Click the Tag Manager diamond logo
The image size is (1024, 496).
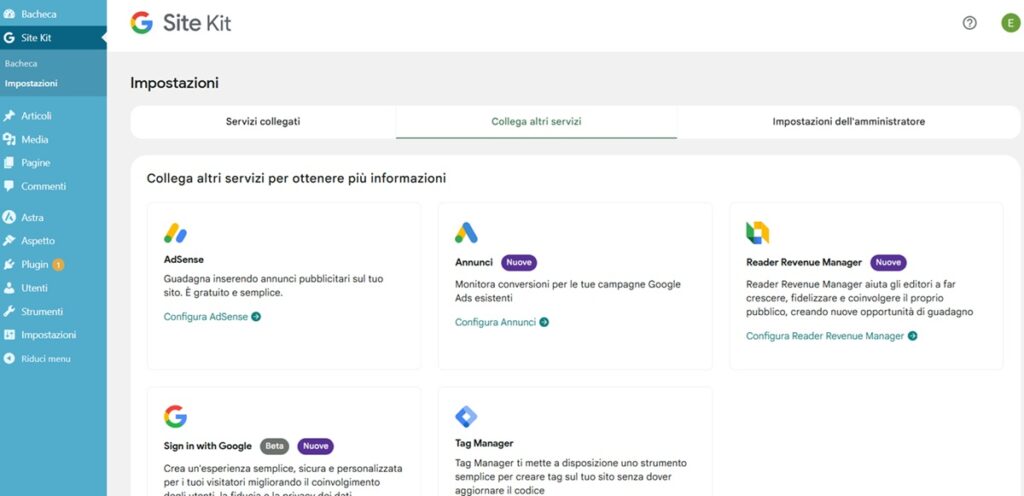(466, 416)
